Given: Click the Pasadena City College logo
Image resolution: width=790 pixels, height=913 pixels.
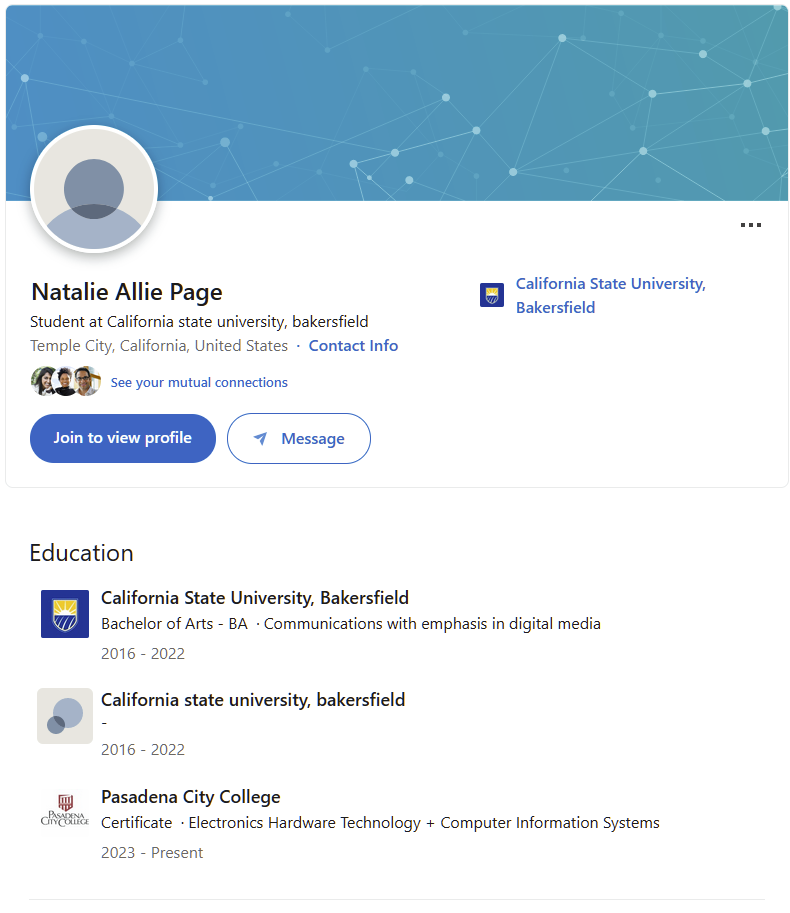Looking at the screenshot, I should 65,812.
